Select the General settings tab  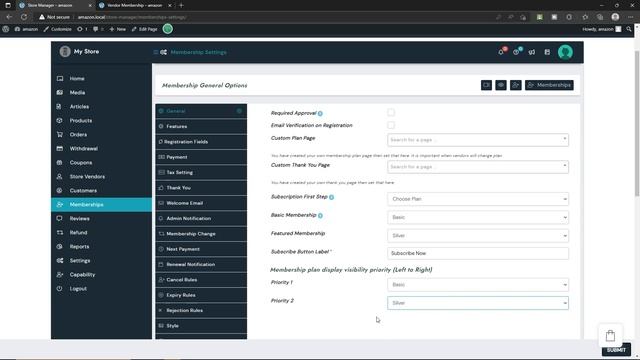(x=201, y=111)
